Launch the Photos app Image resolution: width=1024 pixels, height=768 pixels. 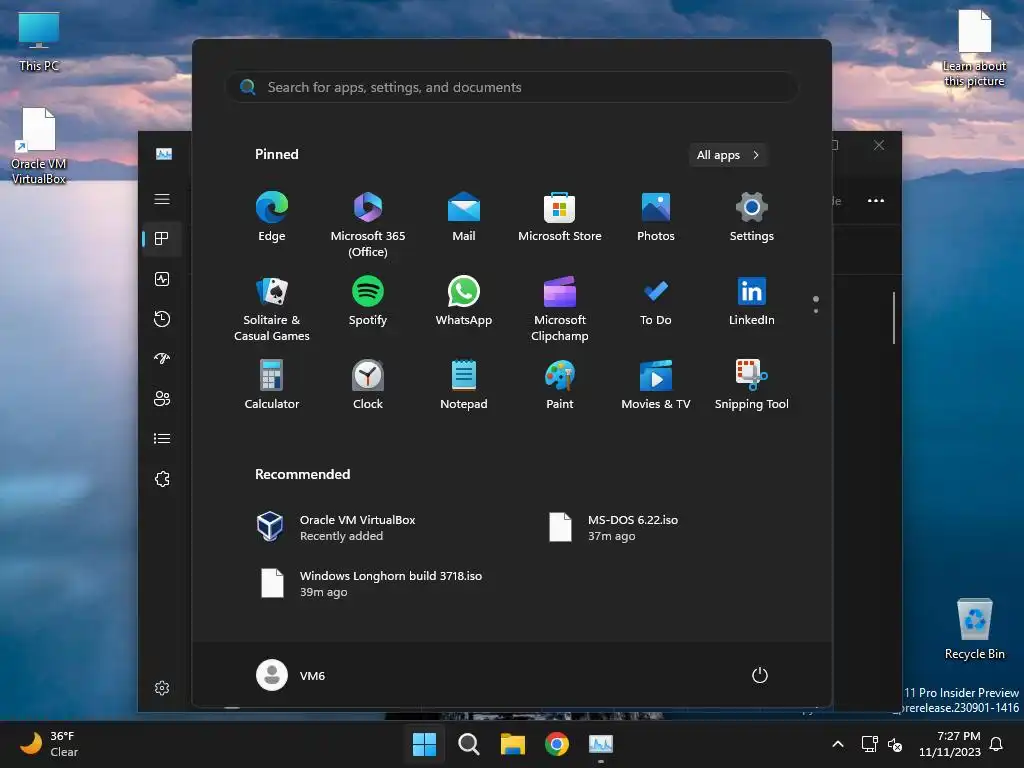click(x=656, y=217)
